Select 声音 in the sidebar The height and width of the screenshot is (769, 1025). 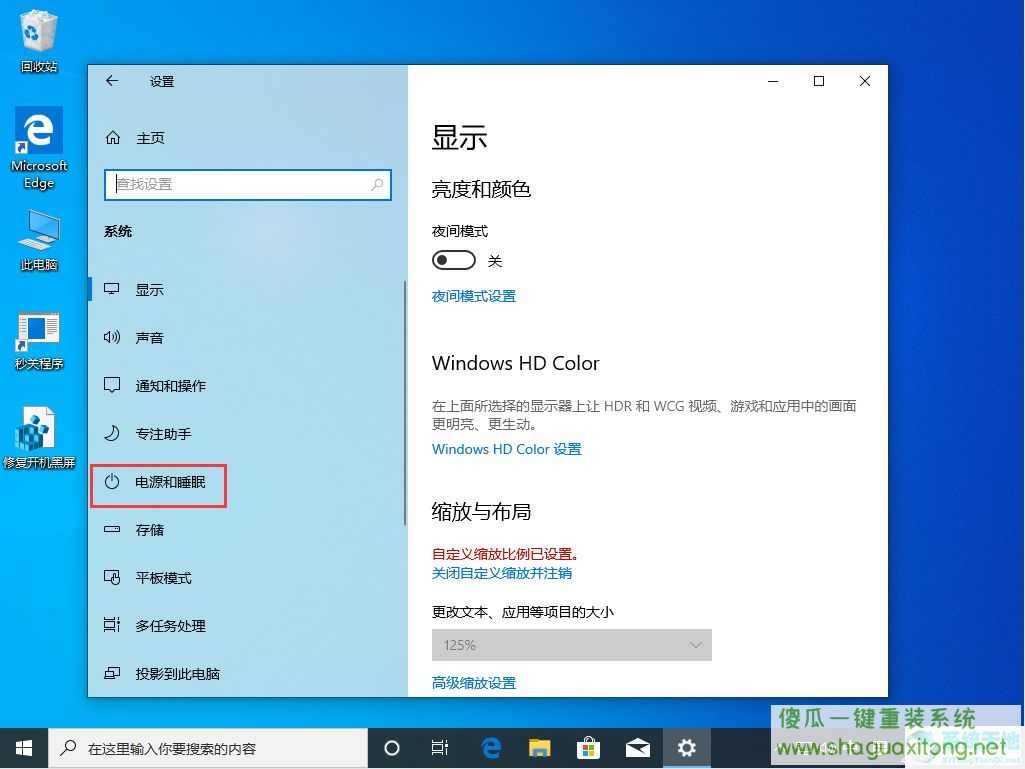pyautogui.click(x=149, y=337)
